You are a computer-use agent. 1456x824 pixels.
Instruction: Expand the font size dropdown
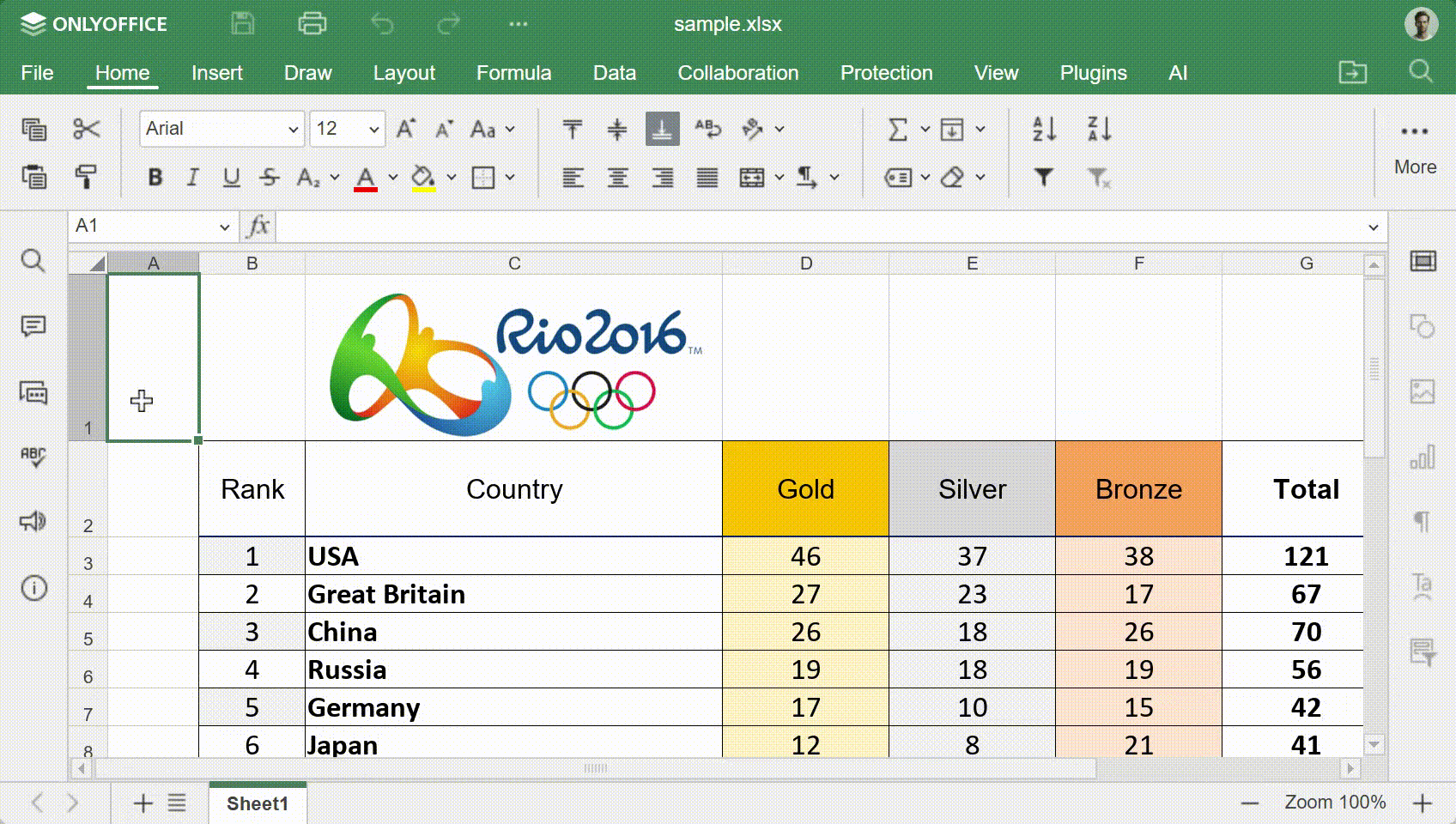coord(374,130)
